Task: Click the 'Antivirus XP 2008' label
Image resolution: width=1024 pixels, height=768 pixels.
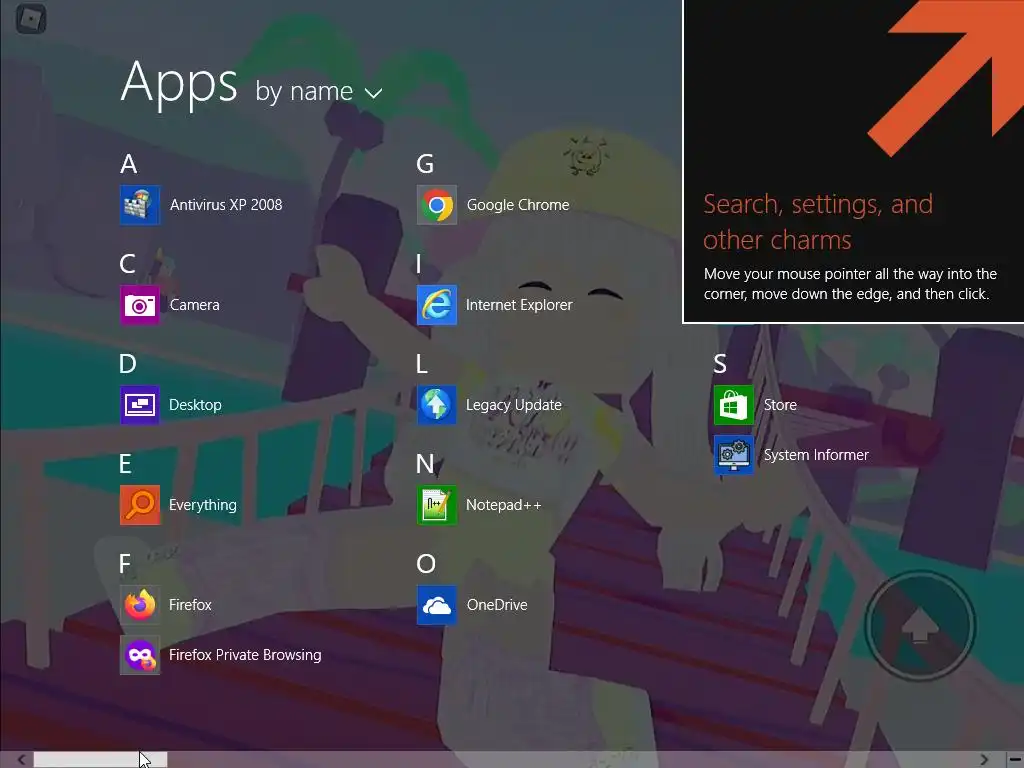Action: point(226,204)
